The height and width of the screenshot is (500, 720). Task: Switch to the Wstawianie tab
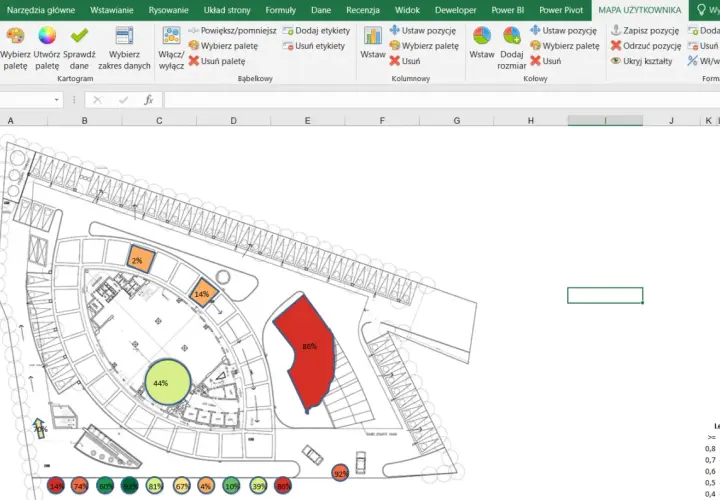[112, 10]
